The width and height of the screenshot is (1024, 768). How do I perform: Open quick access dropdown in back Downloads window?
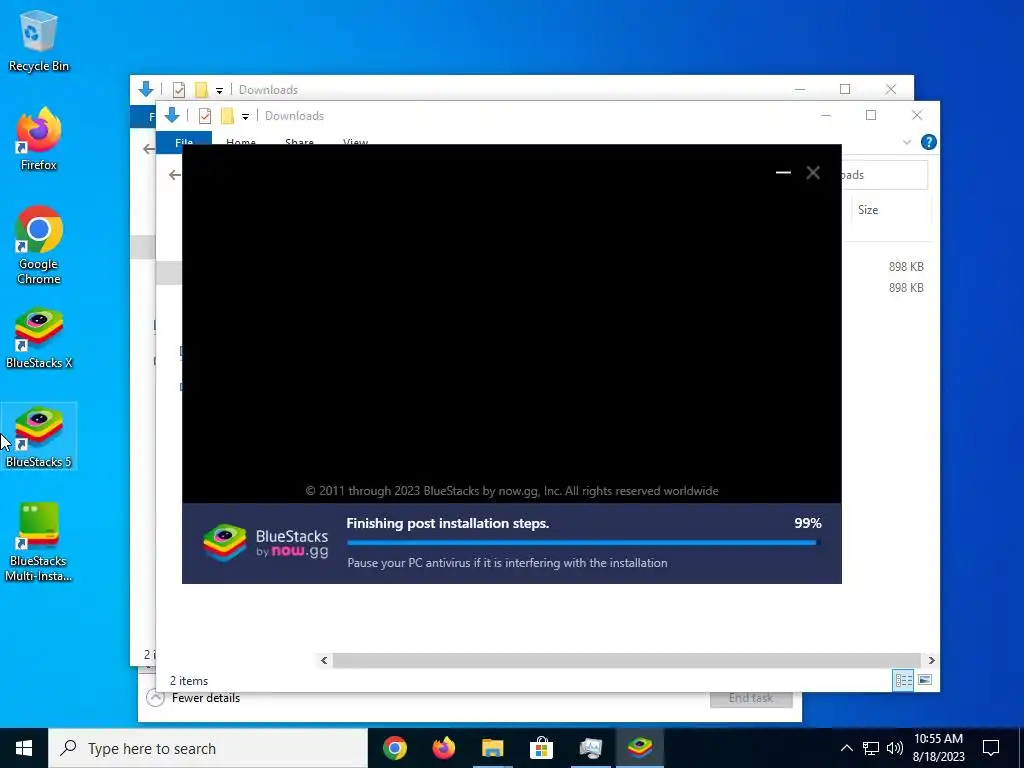219,90
